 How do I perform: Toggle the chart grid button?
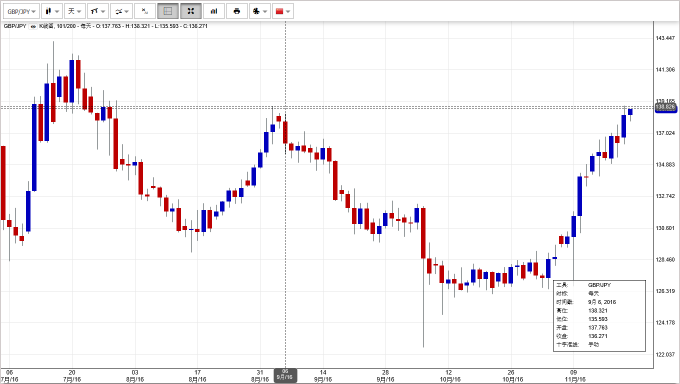(x=168, y=11)
